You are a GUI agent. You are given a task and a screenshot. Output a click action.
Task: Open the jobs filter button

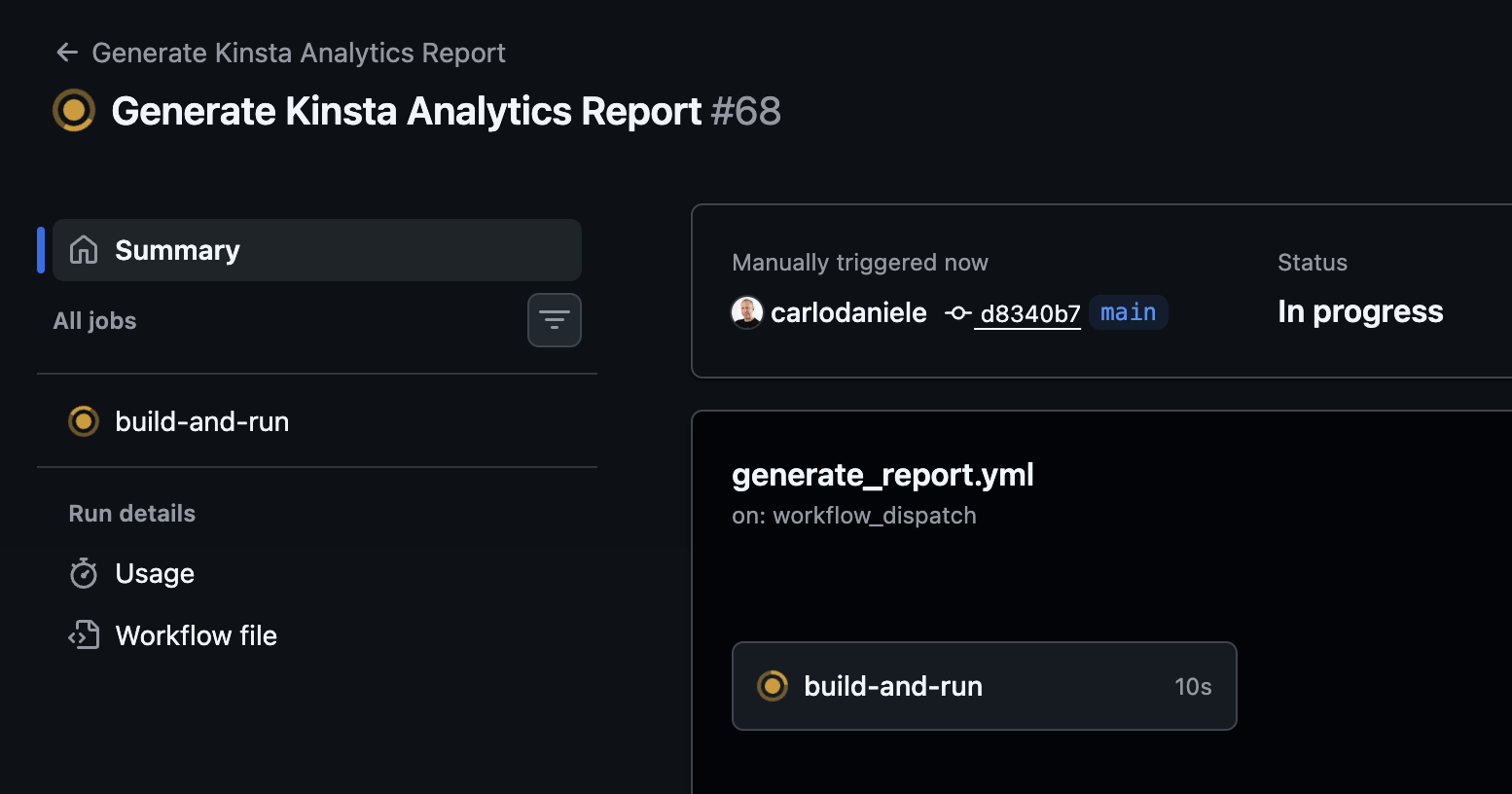pos(555,320)
